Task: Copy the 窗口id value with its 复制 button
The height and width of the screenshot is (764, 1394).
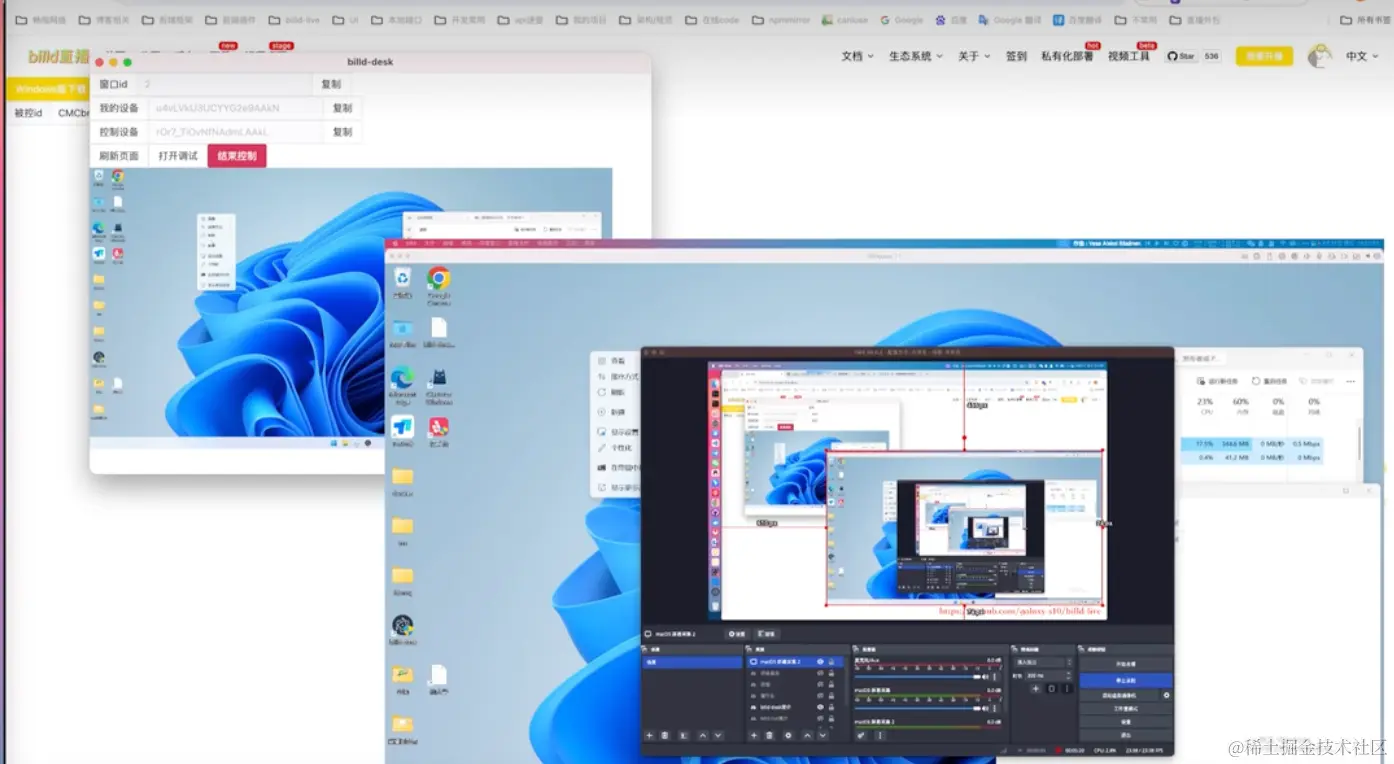Action: 331,84
